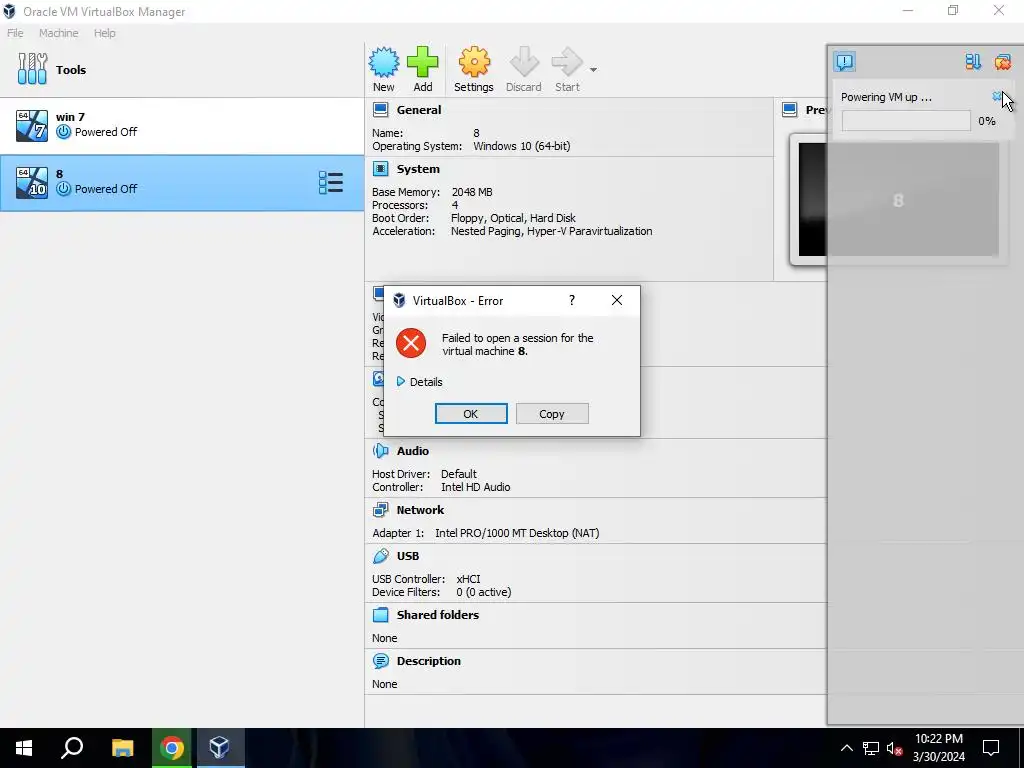The height and width of the screenshot is (768, 1024).
Task: Click the xHCI USB controller value
Action: [468, 579]
